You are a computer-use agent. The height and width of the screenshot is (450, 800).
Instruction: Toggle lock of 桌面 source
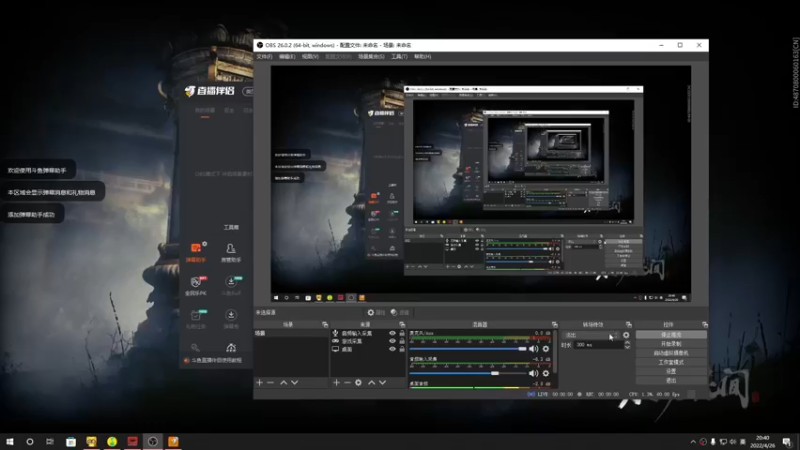pos(402,349)
